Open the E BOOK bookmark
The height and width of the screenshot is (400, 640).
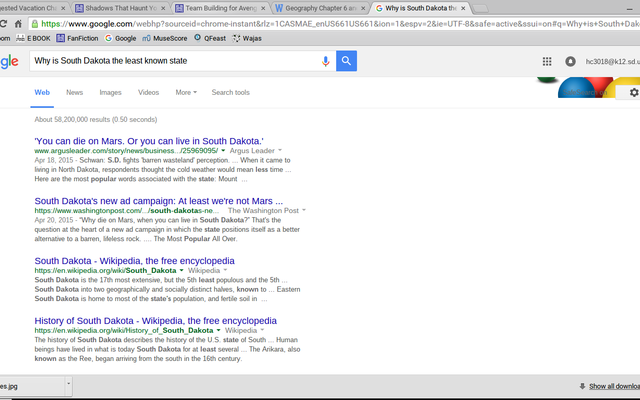(33, 38)
